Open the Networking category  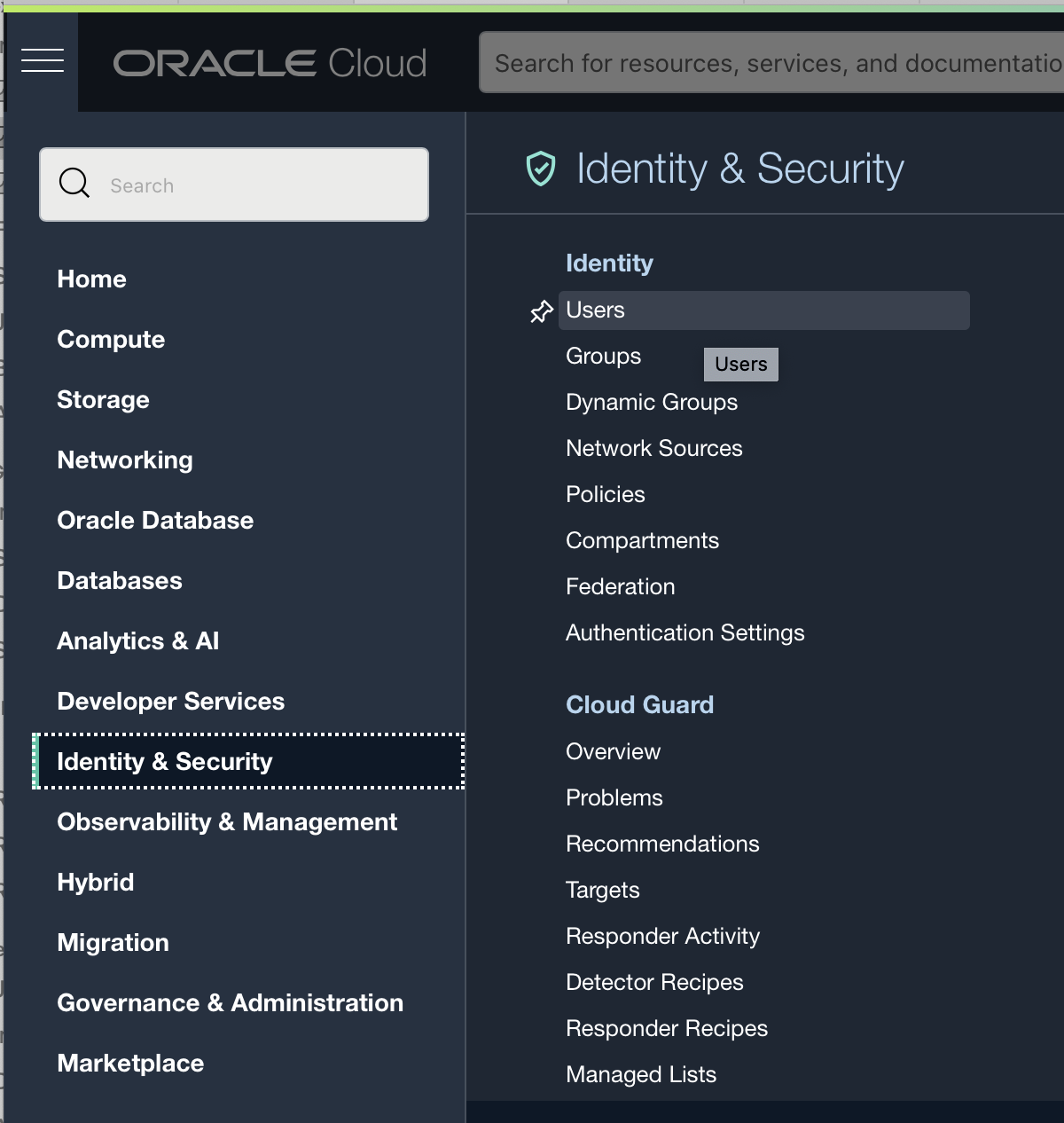tap(125, 459)
